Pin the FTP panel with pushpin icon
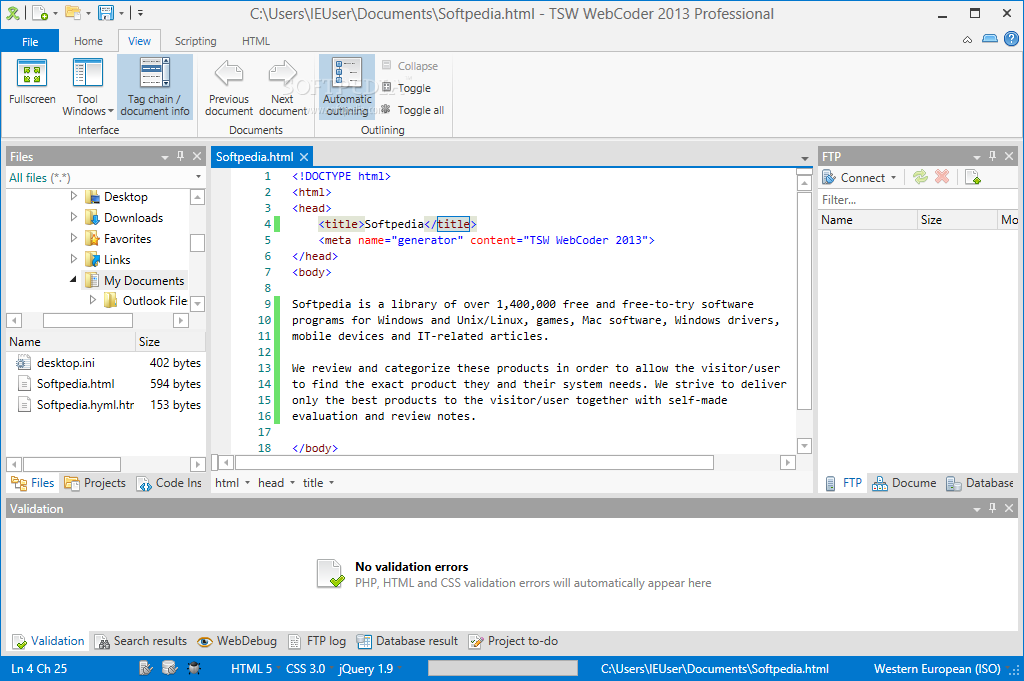 click(992, 156)
